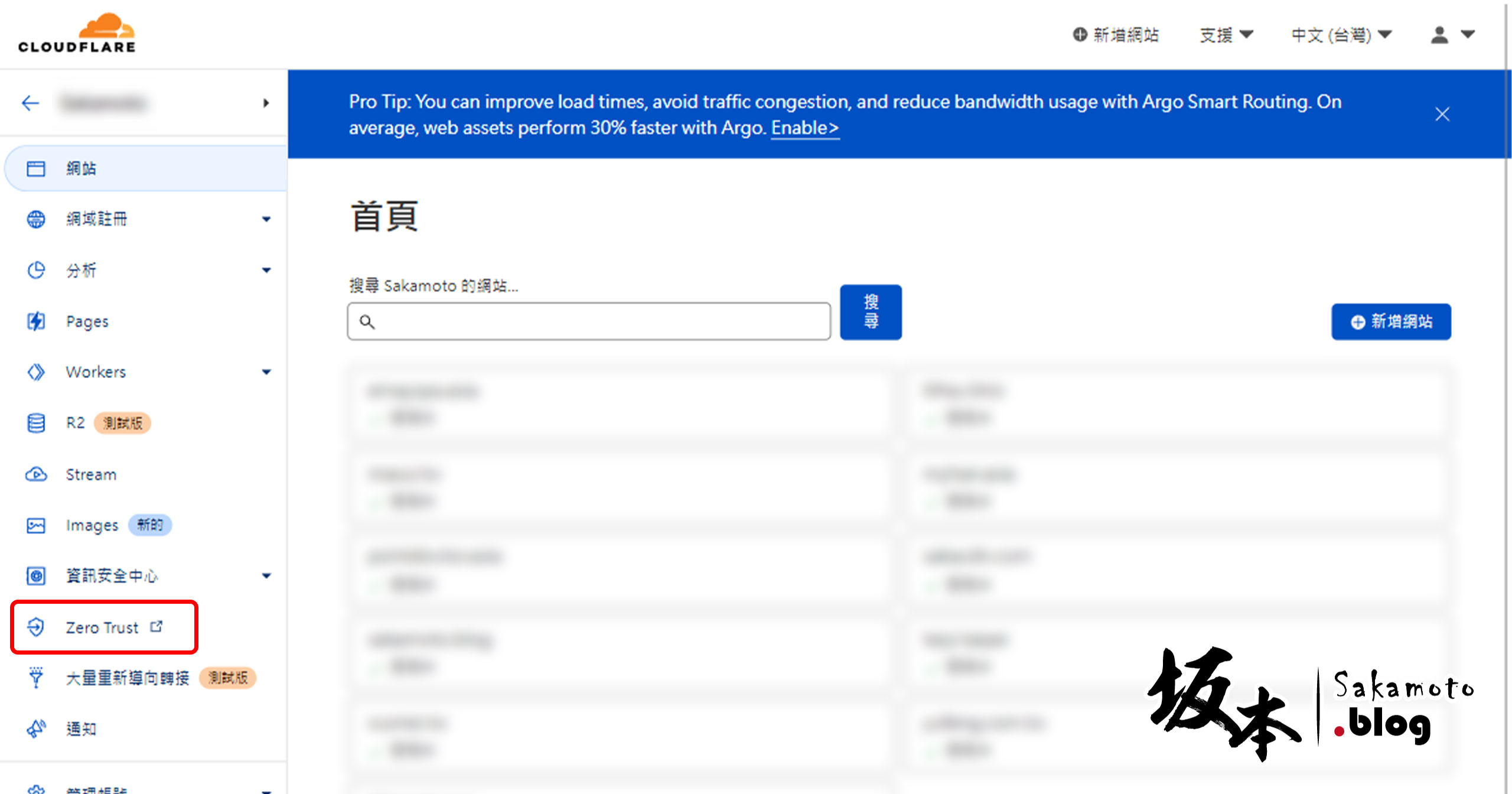Open Images in the sidebar
The image size is (1512, 794).
coord(92,525)
